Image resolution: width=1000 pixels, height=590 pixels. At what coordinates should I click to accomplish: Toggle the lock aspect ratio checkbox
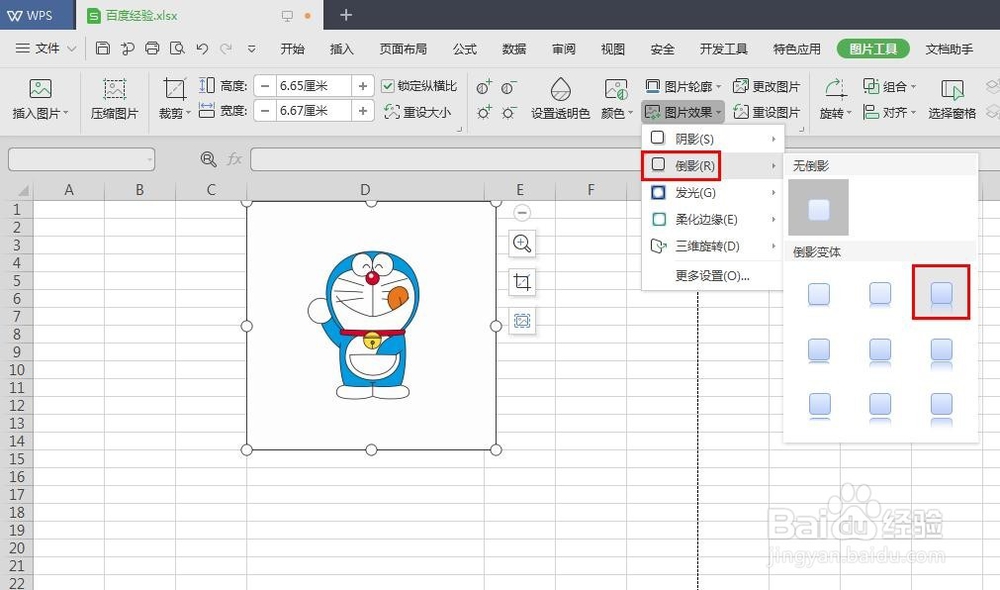(388, 86)
